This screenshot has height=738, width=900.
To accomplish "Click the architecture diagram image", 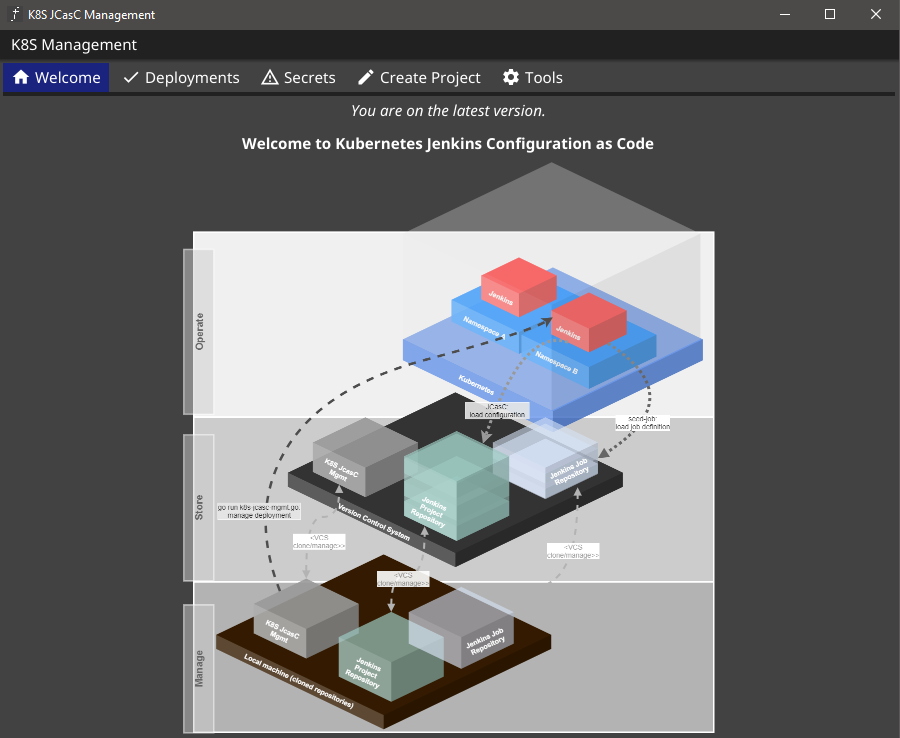I will click(449, 448).
